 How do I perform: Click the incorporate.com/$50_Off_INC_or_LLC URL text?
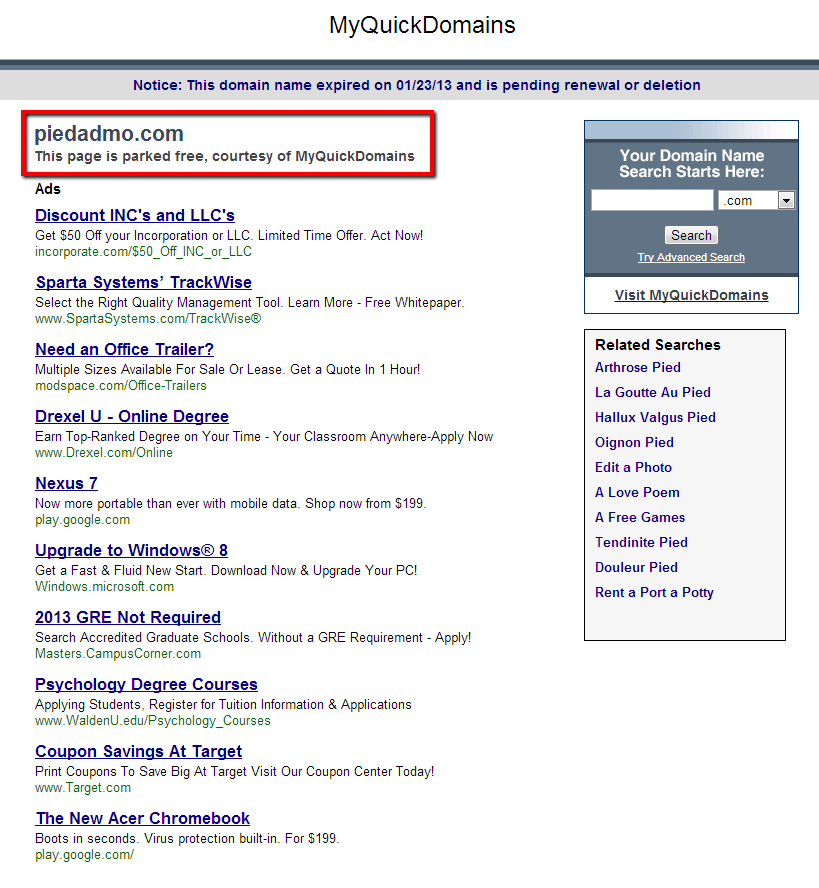tap(143, 251)
